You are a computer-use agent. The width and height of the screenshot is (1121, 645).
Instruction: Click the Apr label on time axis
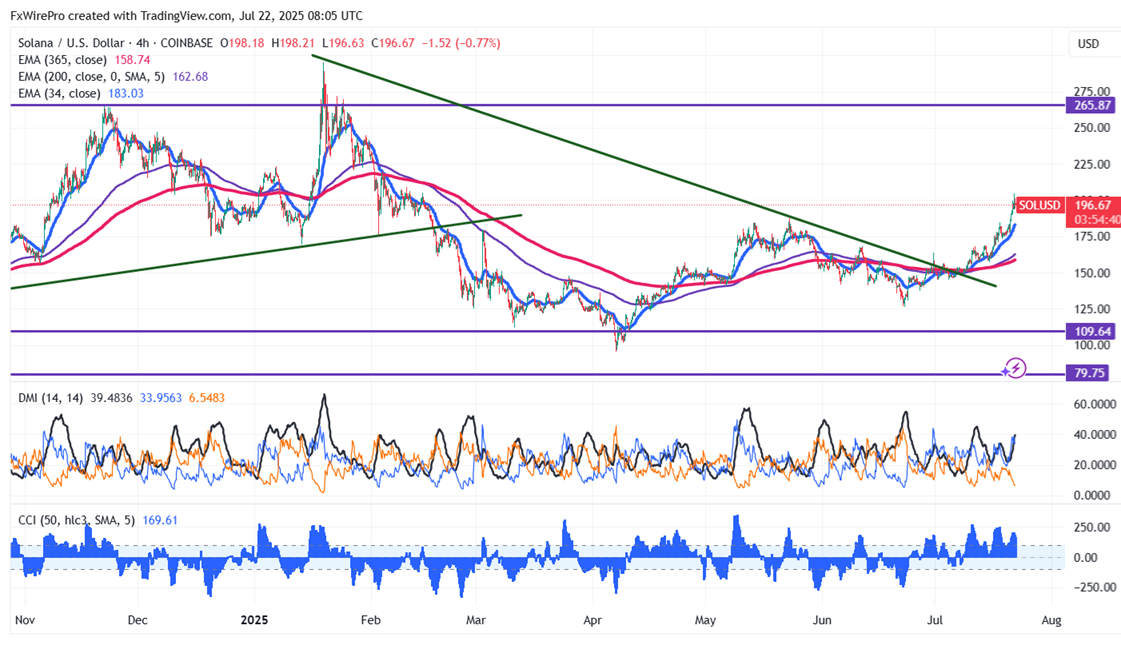[x=592, y=620]
